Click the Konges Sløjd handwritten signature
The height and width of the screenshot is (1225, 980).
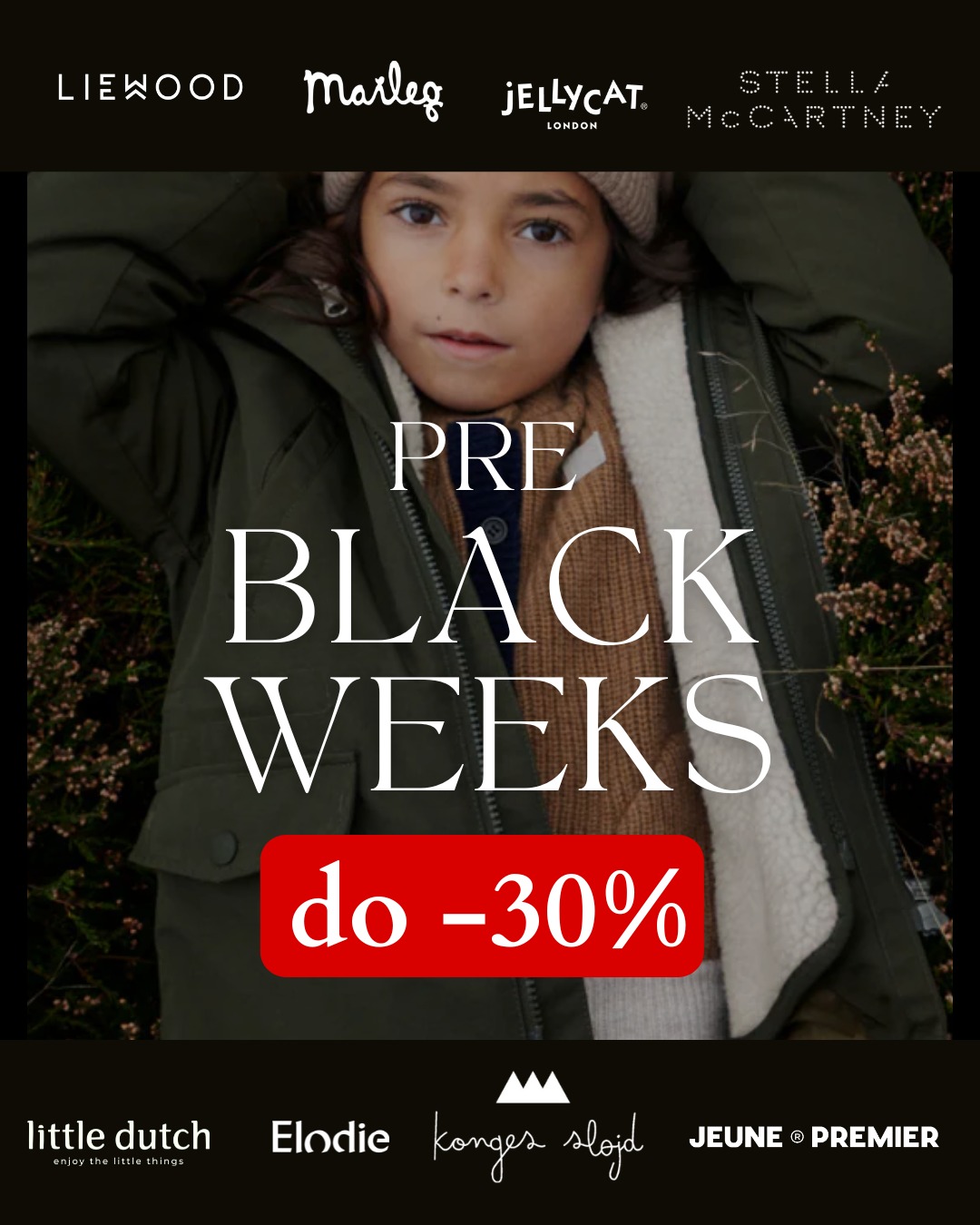coord(538,1144)
